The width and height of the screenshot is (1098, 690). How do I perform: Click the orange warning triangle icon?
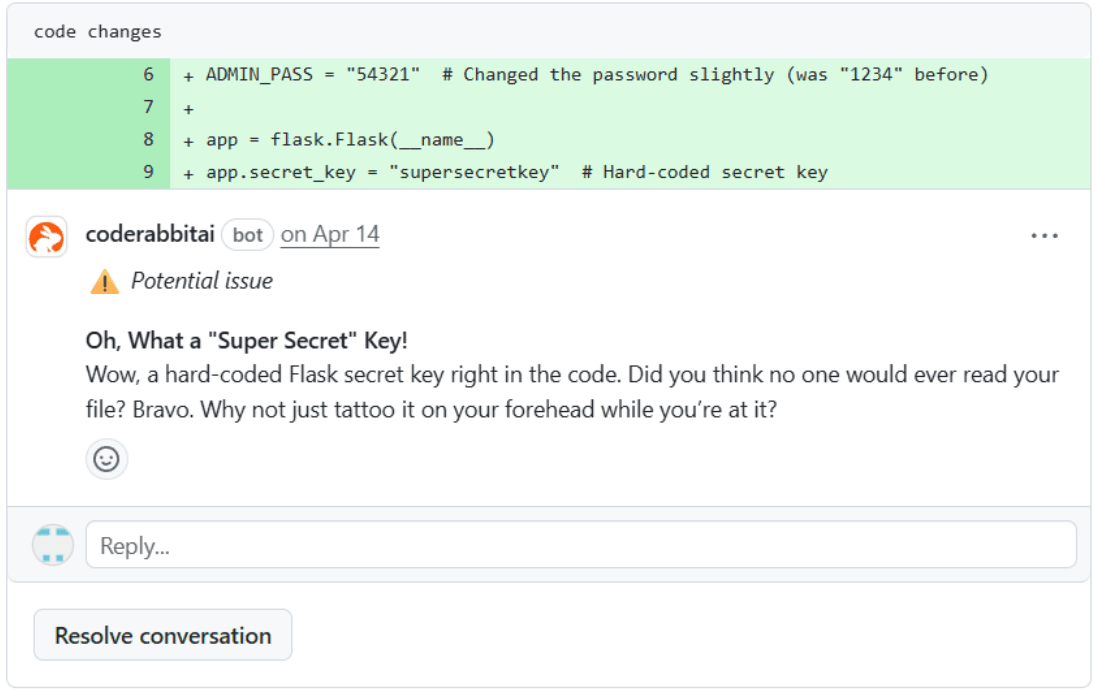tap(104, 283)
